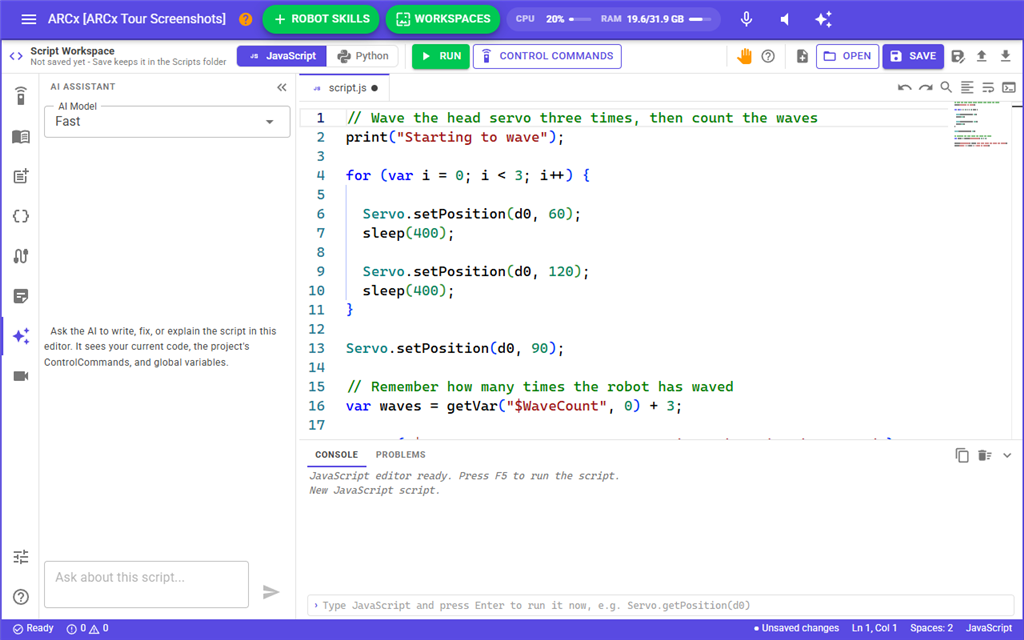Click the RAM usage indicator
This screenshot has height=640, width=1024.
(x=656, y=19)
